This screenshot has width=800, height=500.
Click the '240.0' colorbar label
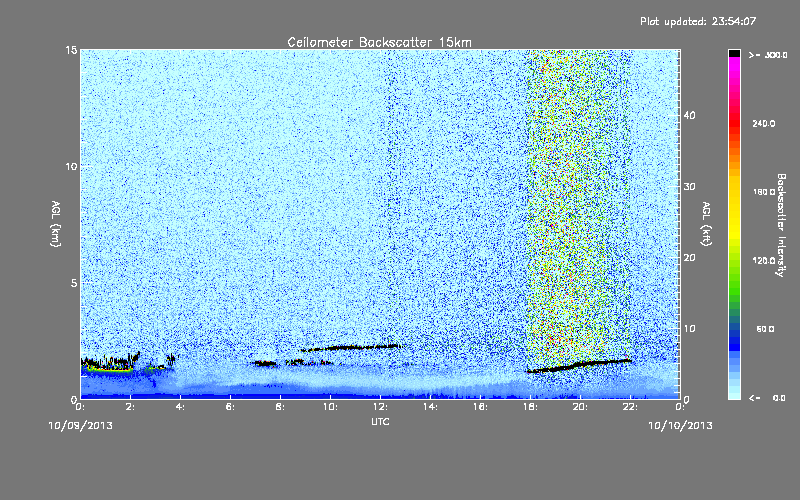pyautogui.click(x=764, y=123)
